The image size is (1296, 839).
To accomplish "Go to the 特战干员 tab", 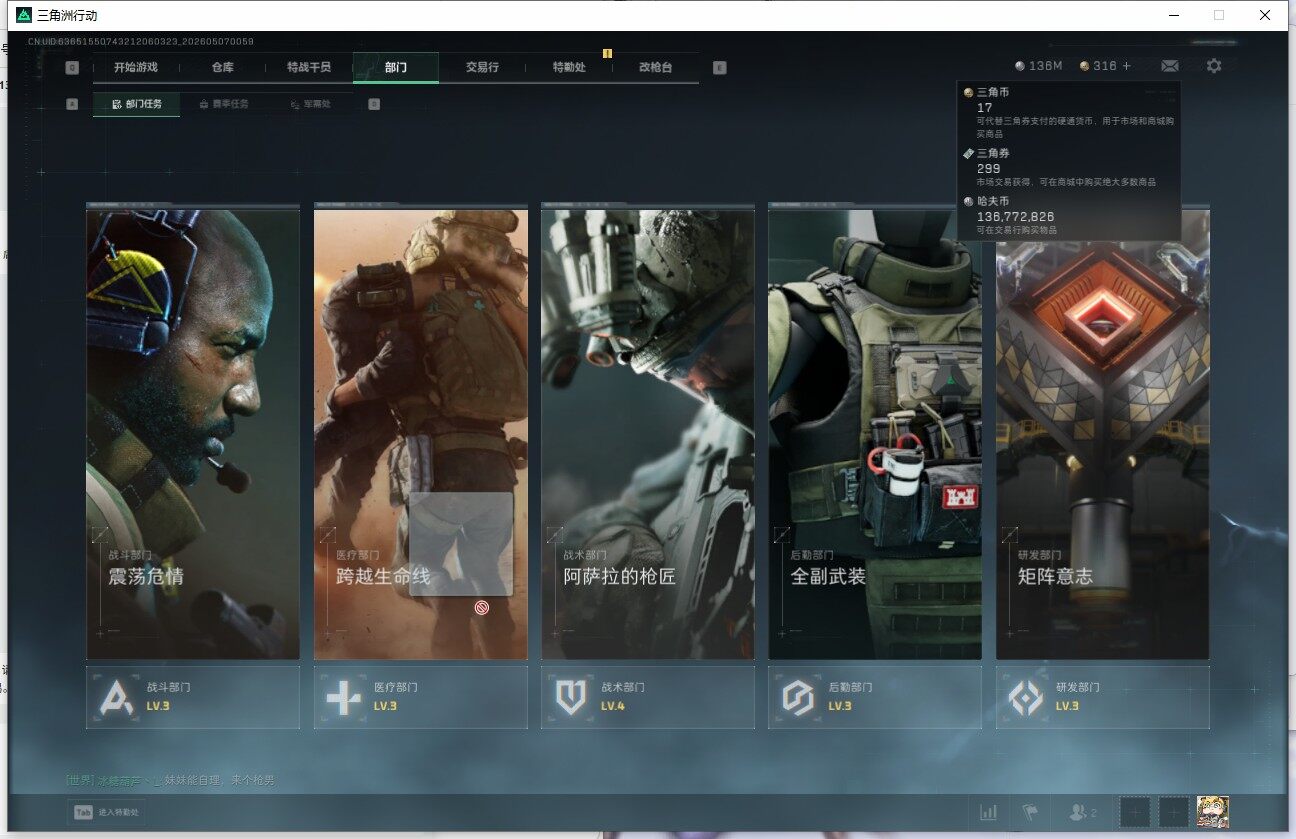I will pyautogui.click(x=309, y=67).
